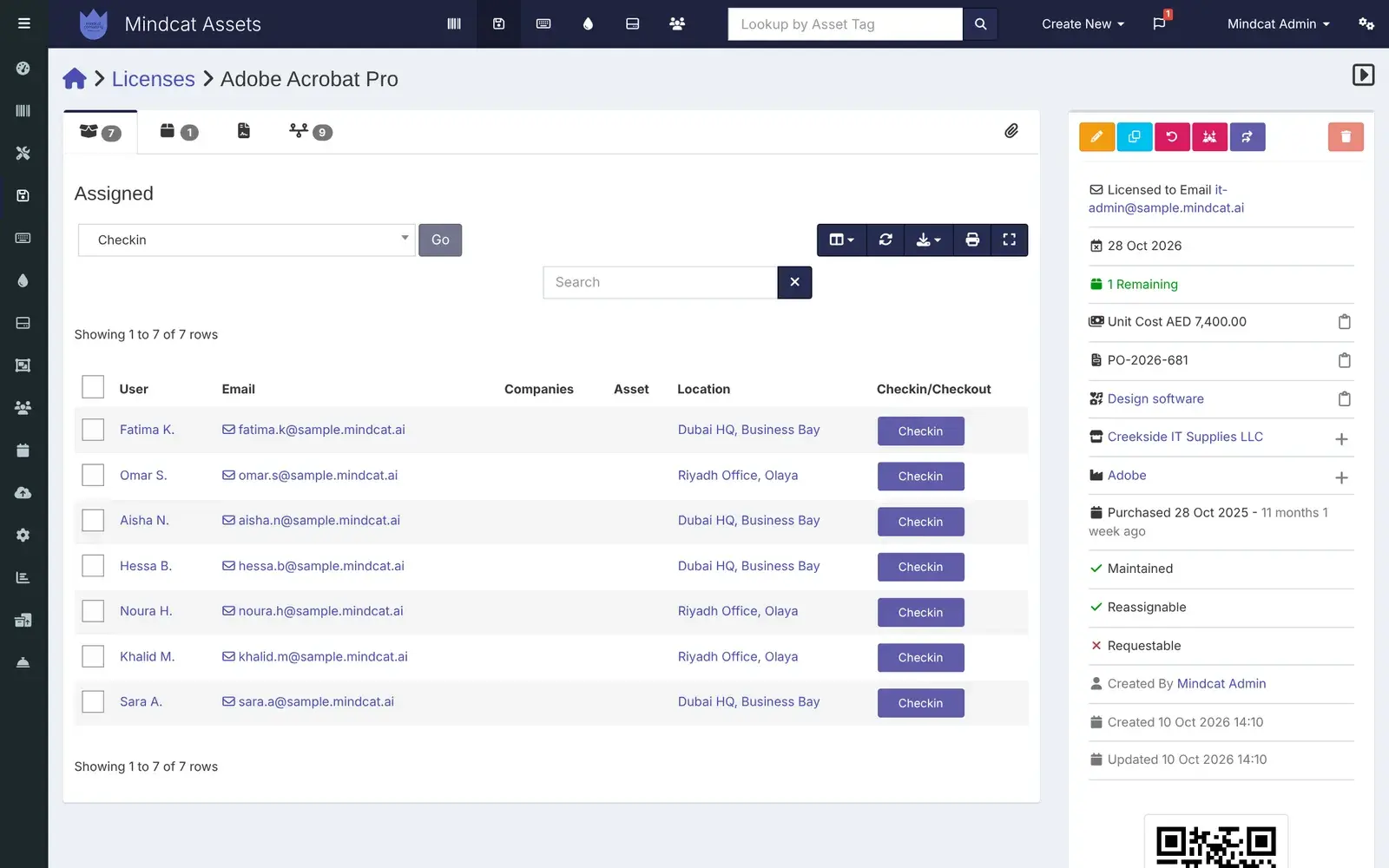The height and width of the screenshot is (868, 1389).
Task: Print the assigned table
Action: 972,240
